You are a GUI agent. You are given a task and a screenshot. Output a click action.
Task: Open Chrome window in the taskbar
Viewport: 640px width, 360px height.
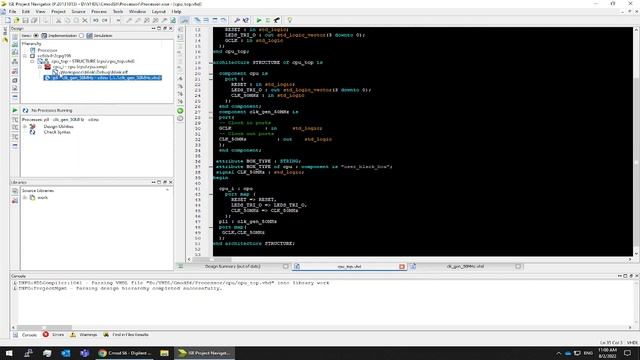click(x=124, y=353)
